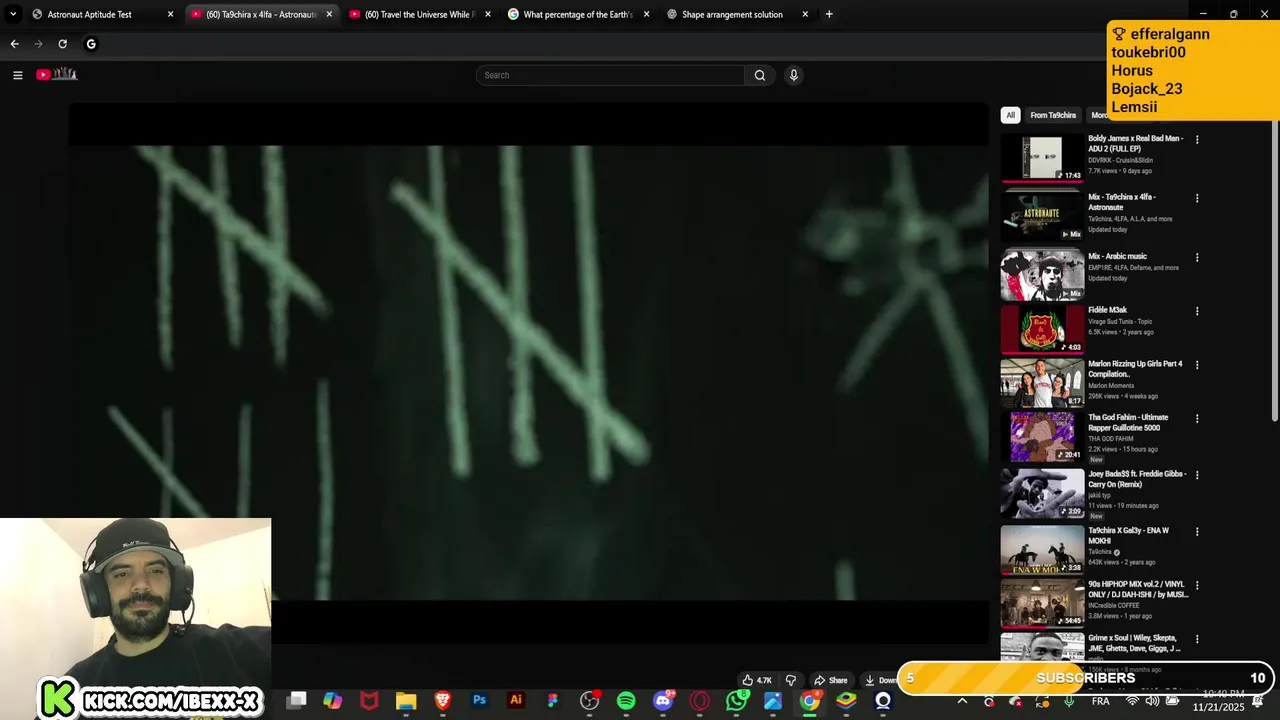The width and height of the screenshot is (1280, 720).
Task: Click the page vertical scrollbar
Action: point(1274,270)
